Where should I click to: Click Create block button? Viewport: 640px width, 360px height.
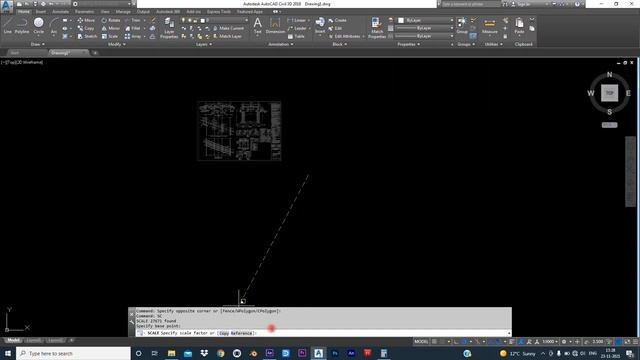[x=338, y=20]
